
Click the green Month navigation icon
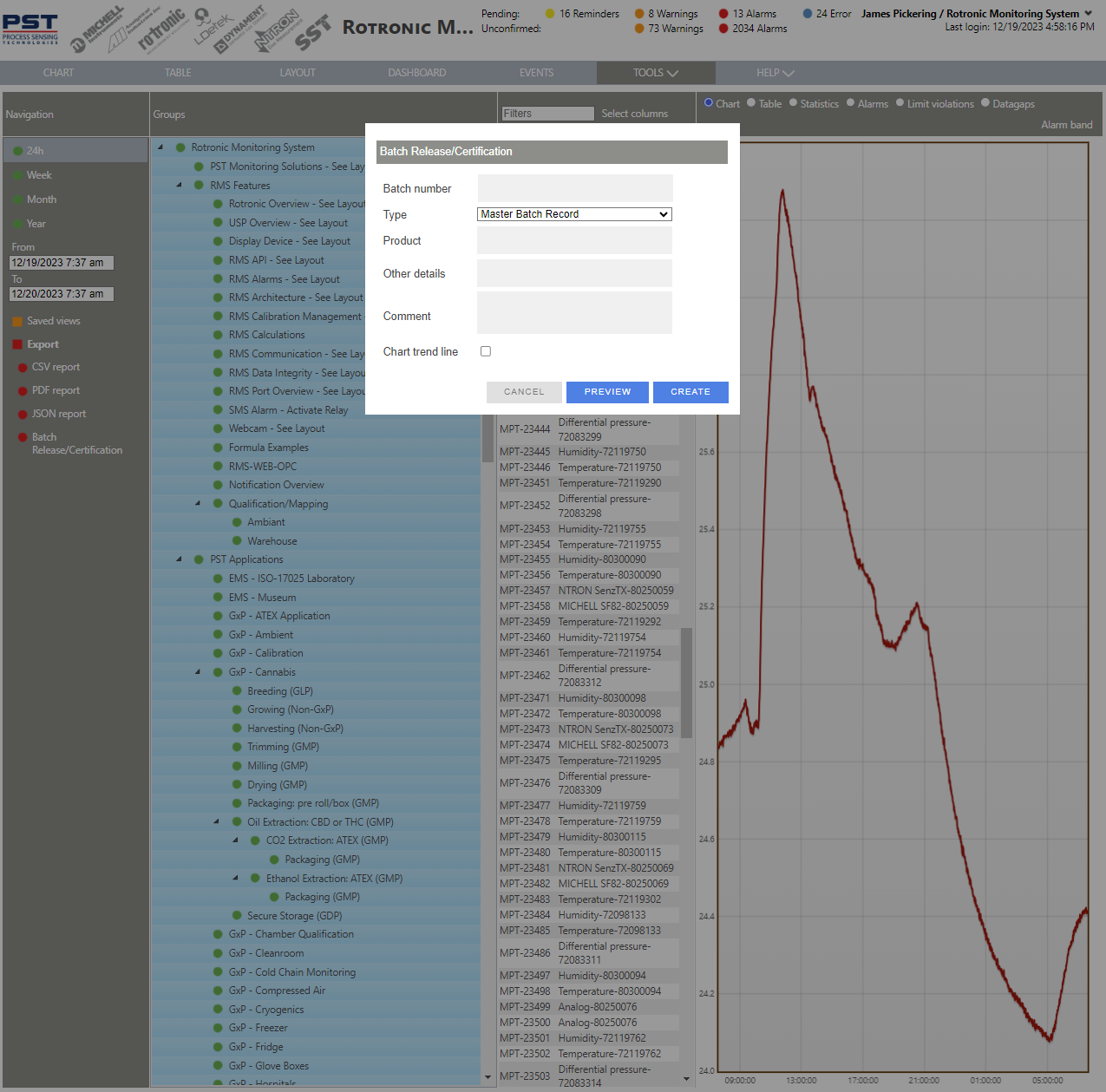17,199
